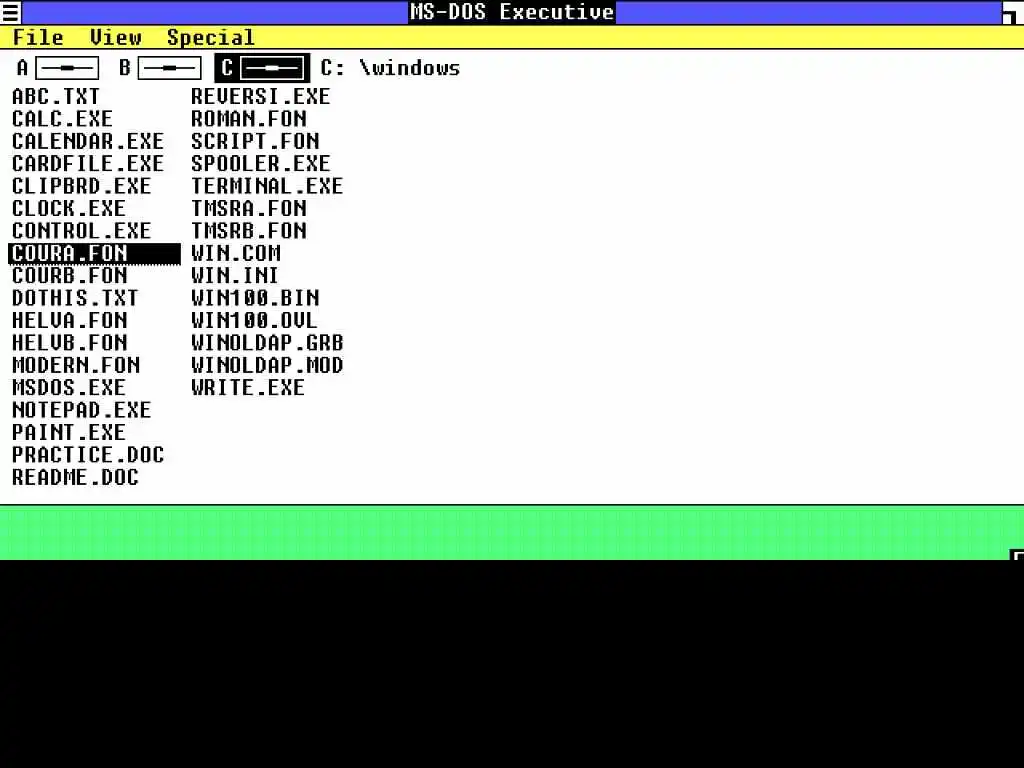
Task: Click the C: \windows path label
Action: [391, 68]
